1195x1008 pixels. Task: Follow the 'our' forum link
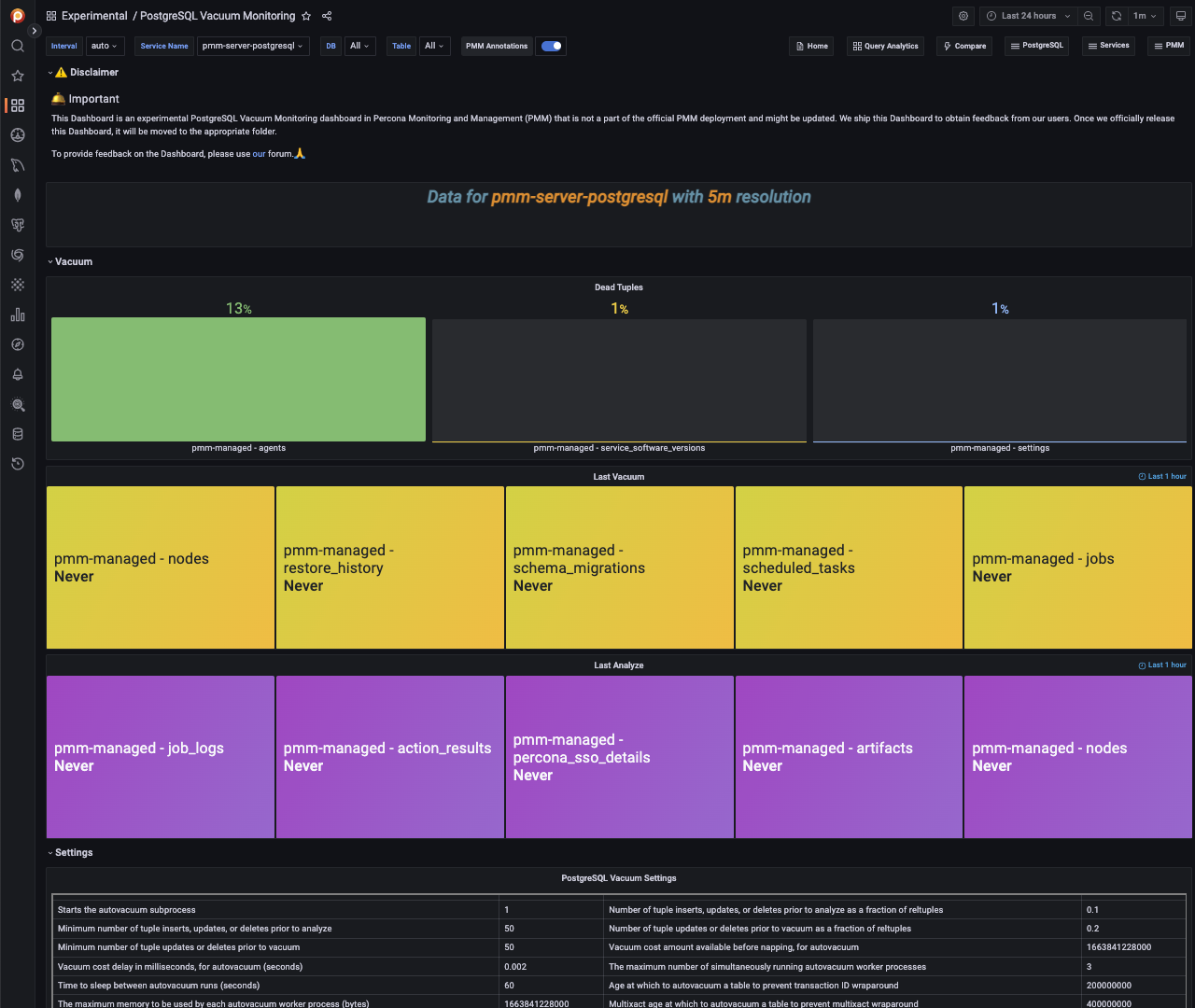pyautogui.click(x=259, y=154)
